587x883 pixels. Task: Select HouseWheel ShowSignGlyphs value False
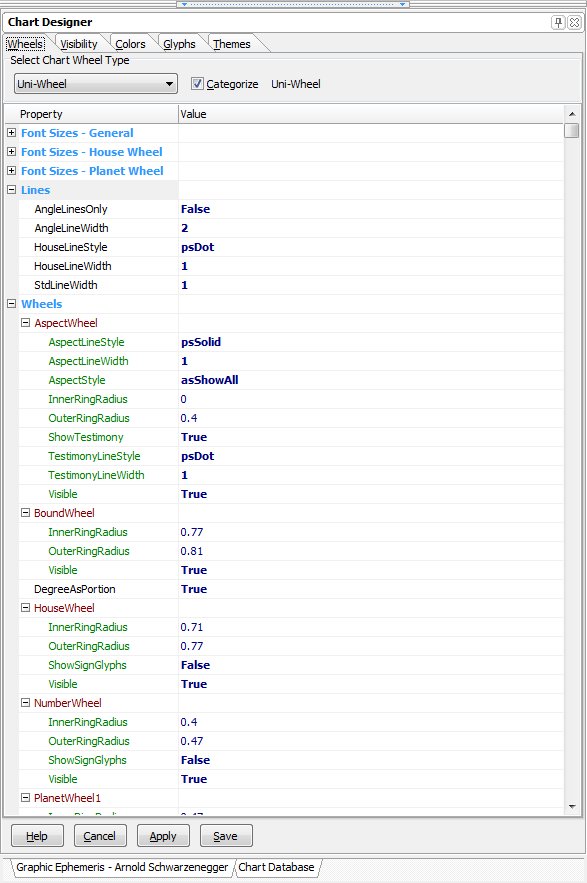[195, 665]
